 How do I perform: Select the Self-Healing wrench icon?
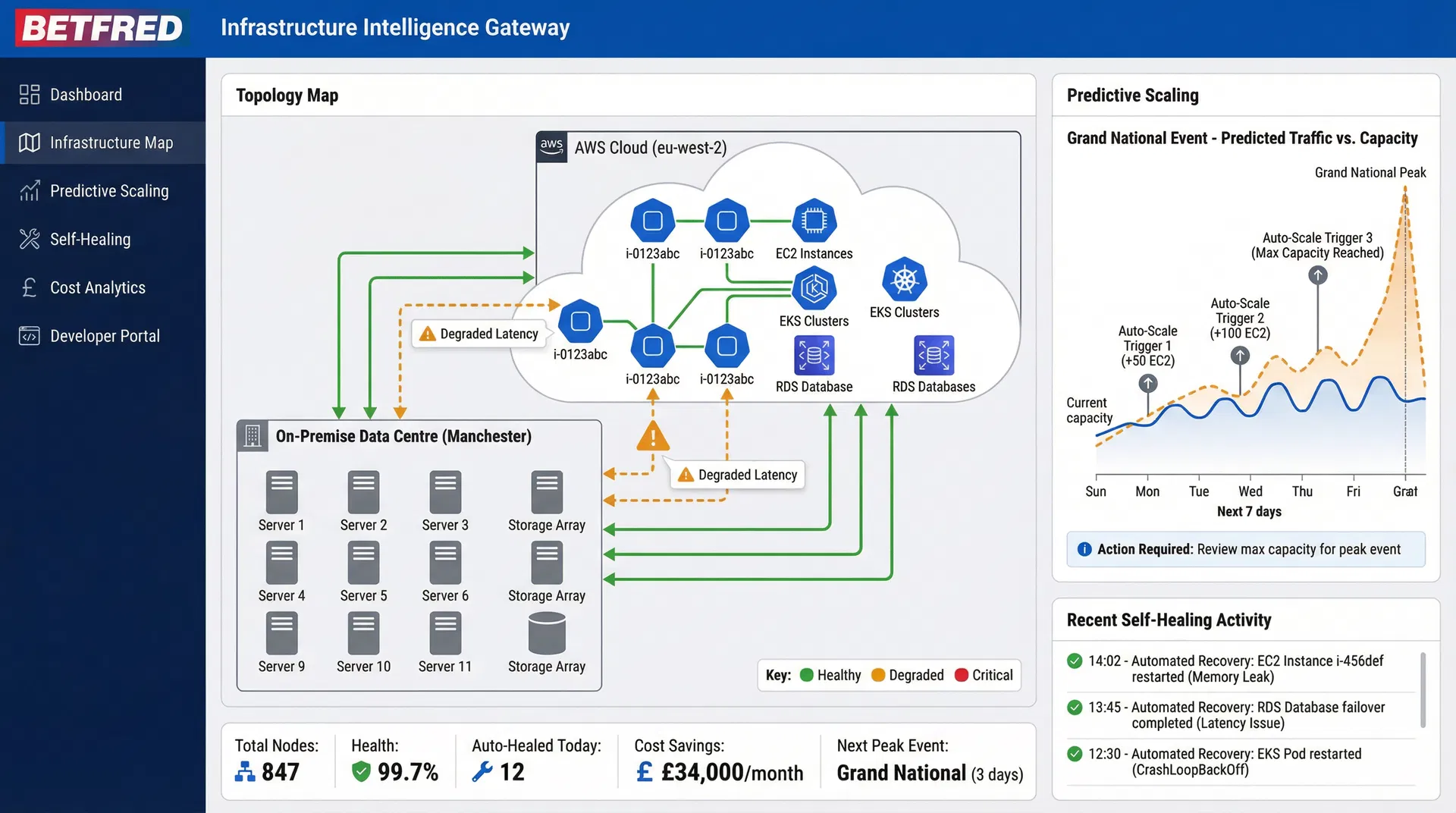(x=29, y=239)
